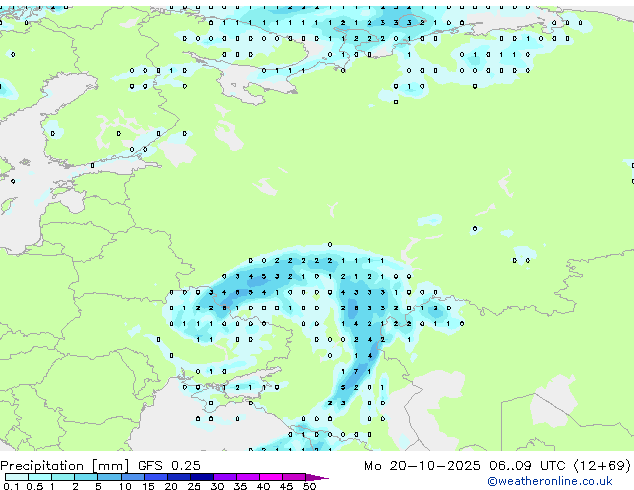This screenshot has width=634, height=490.
Task: Select the 30–35 mm purple legend swatch
Action: click(x=225, y=477)
